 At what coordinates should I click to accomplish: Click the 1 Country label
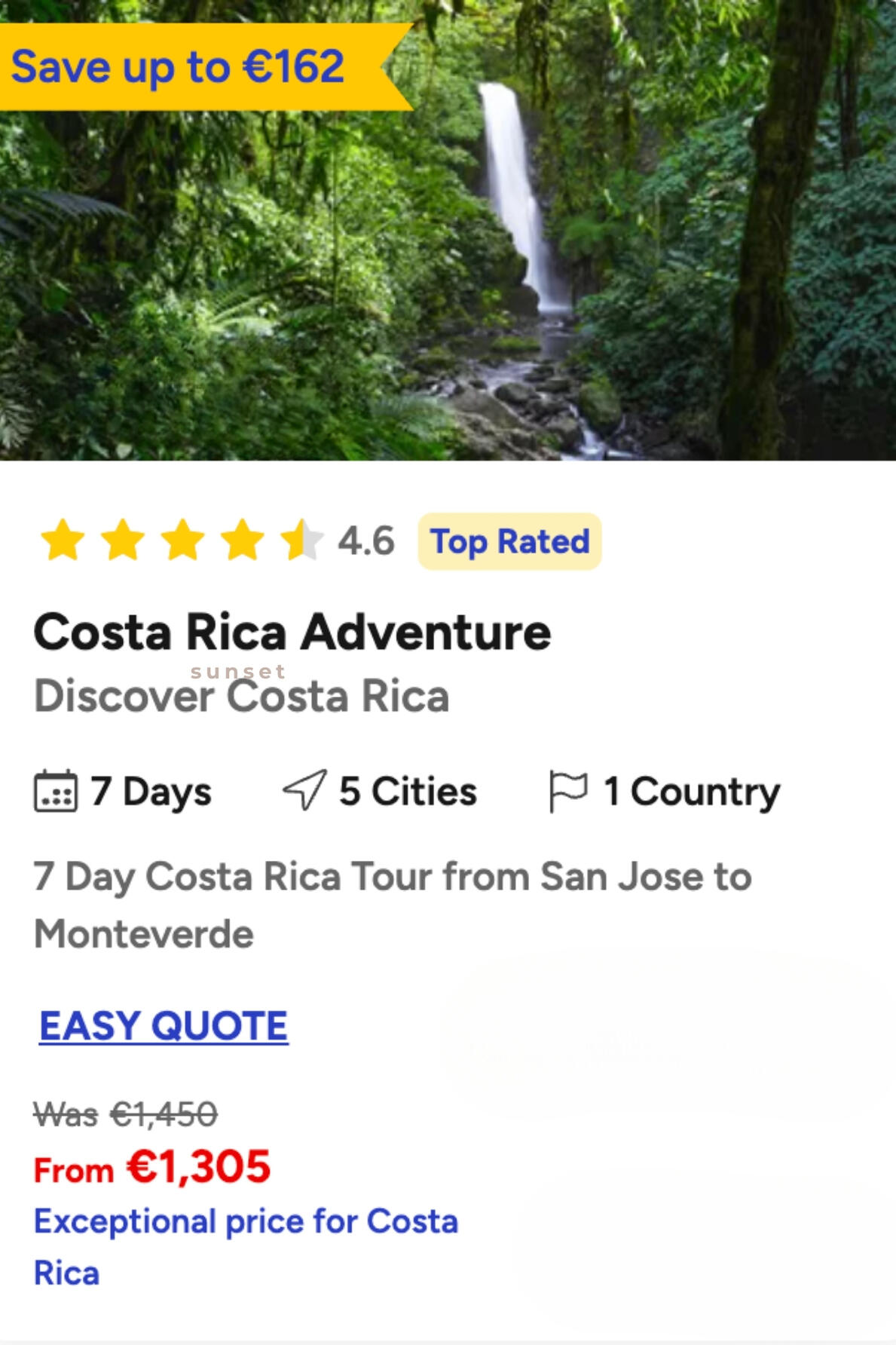click(x=692, y=792)
